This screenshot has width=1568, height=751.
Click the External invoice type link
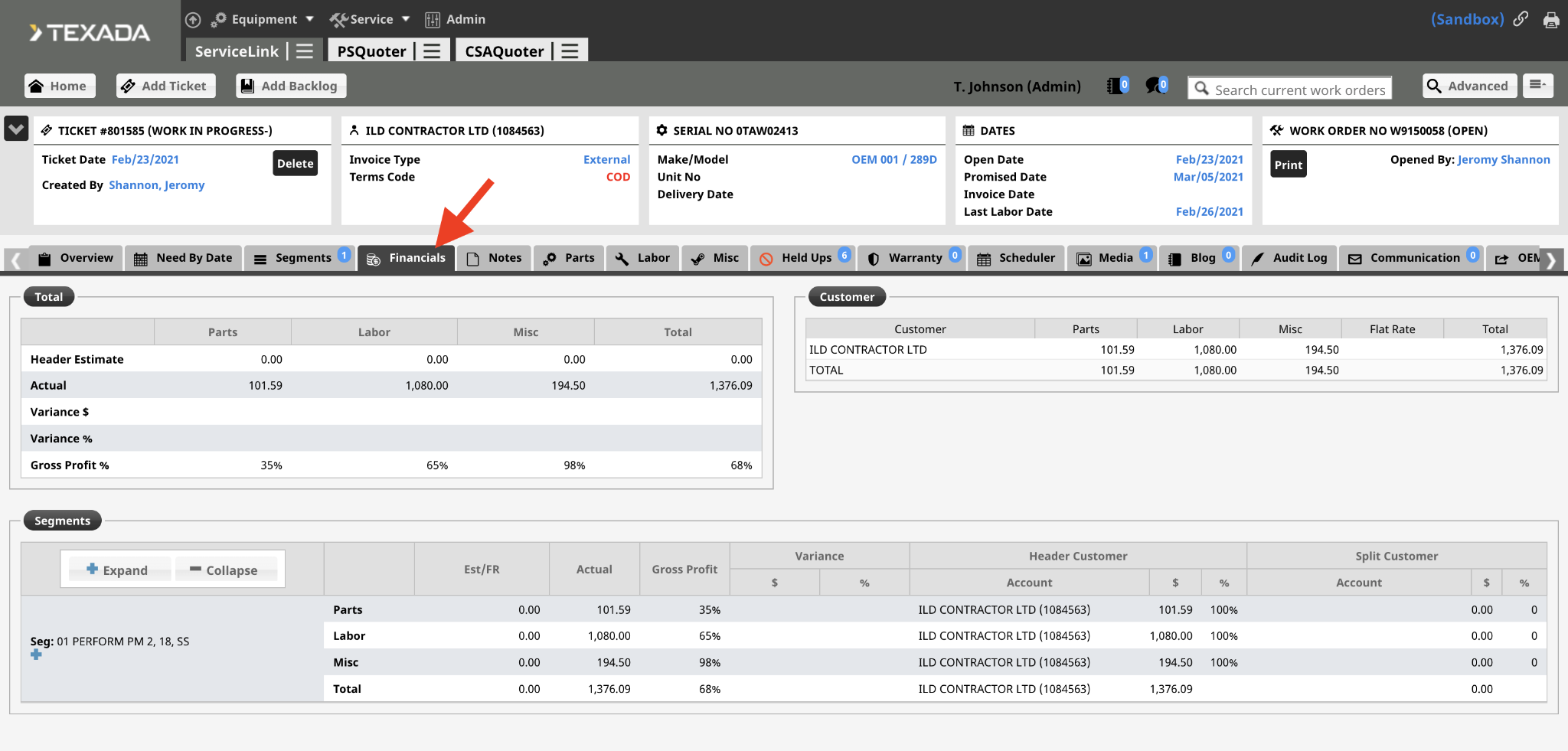(x=606, y=159)
